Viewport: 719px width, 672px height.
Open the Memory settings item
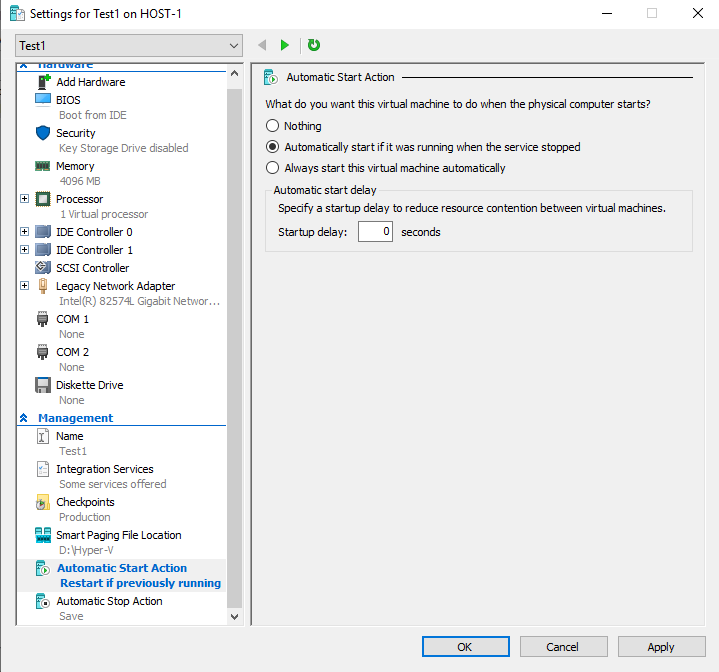[x=75, y=166]
